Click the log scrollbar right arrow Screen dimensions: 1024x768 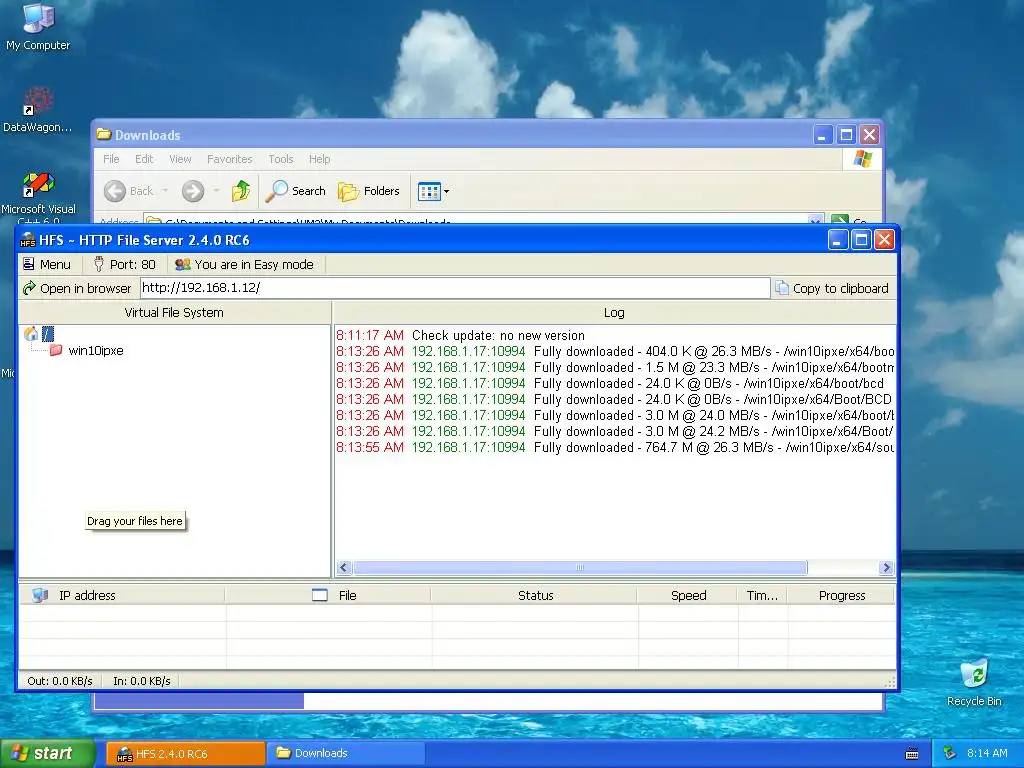[886, 568]
